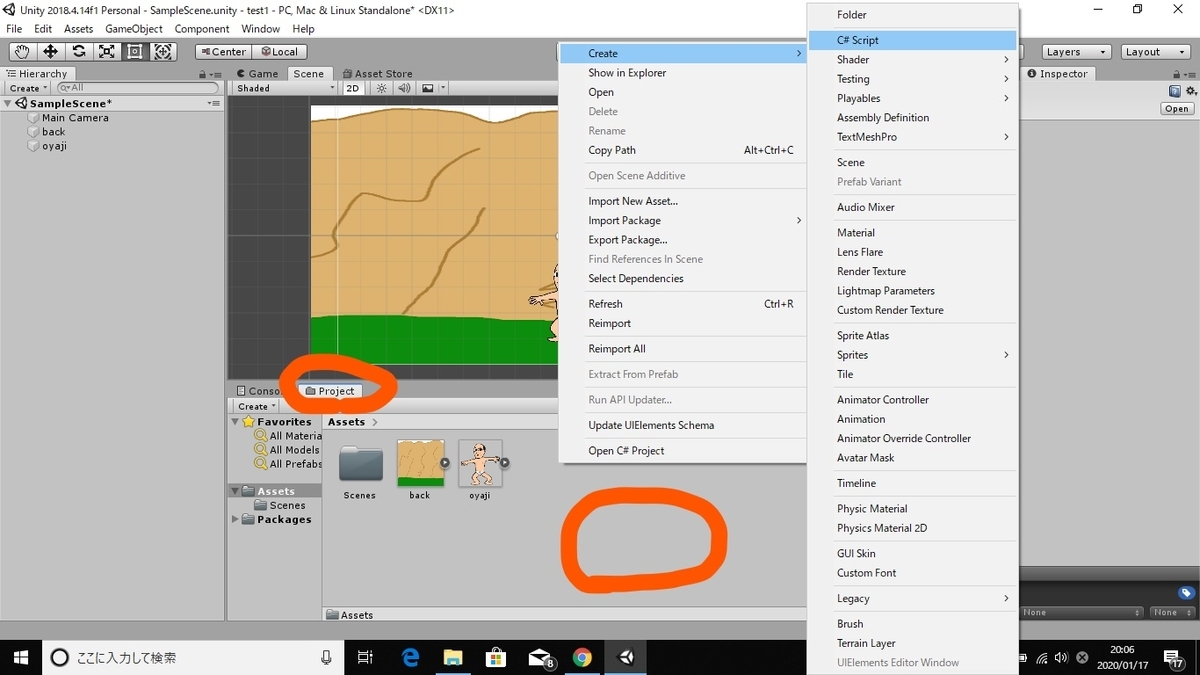Select back object in Hierarchy
This screenshot has height=675, width=1200.
coord(53,132)
